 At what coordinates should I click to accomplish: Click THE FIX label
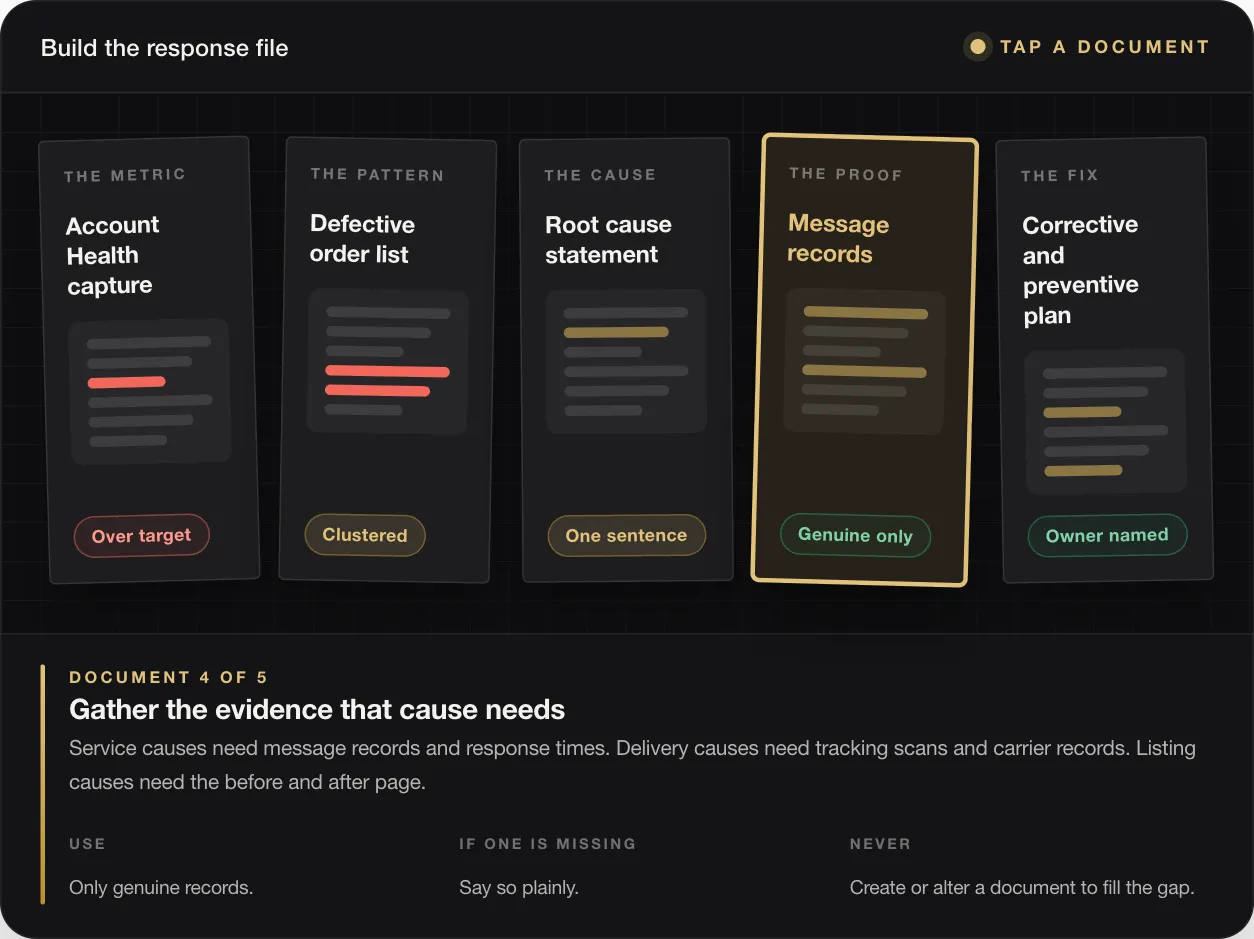[1060, 176]
